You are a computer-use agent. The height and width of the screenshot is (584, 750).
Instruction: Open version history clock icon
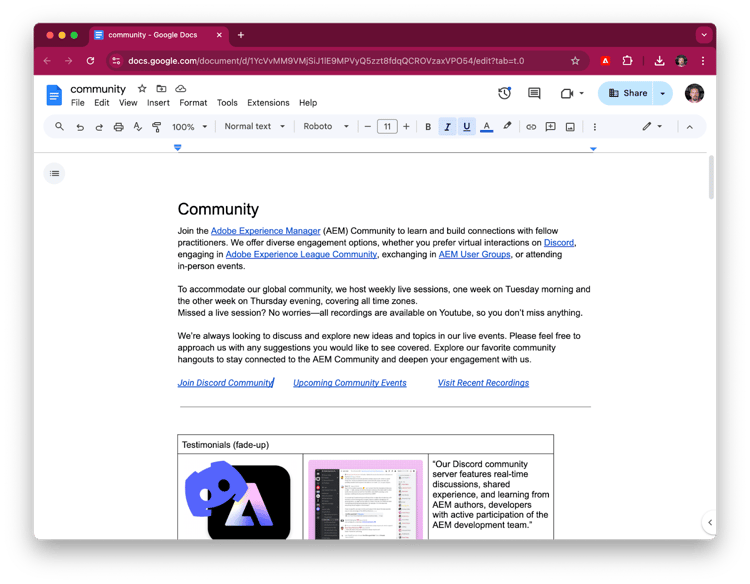[505, 93]
